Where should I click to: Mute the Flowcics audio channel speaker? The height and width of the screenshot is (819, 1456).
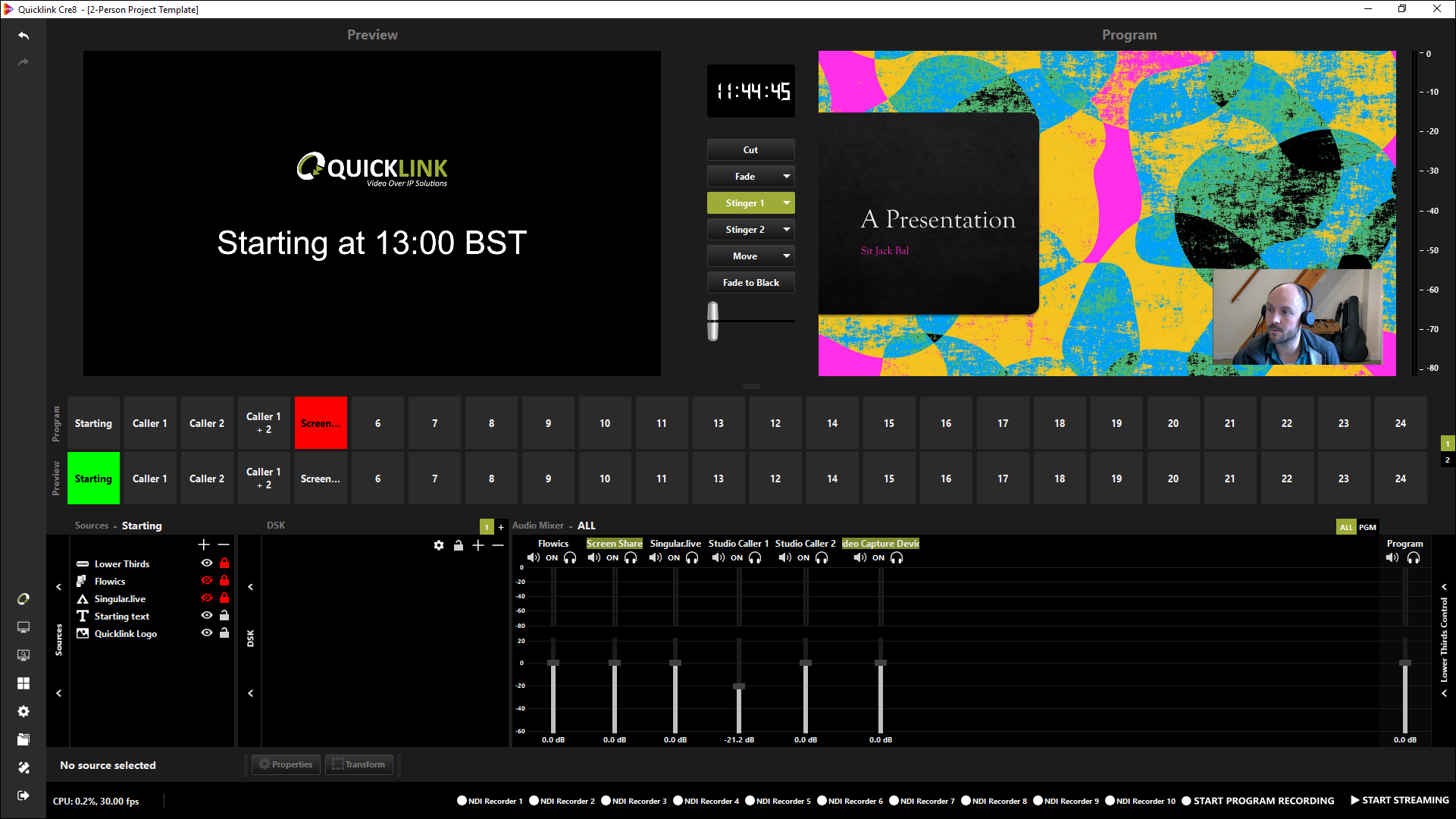(x=534, y=558)
